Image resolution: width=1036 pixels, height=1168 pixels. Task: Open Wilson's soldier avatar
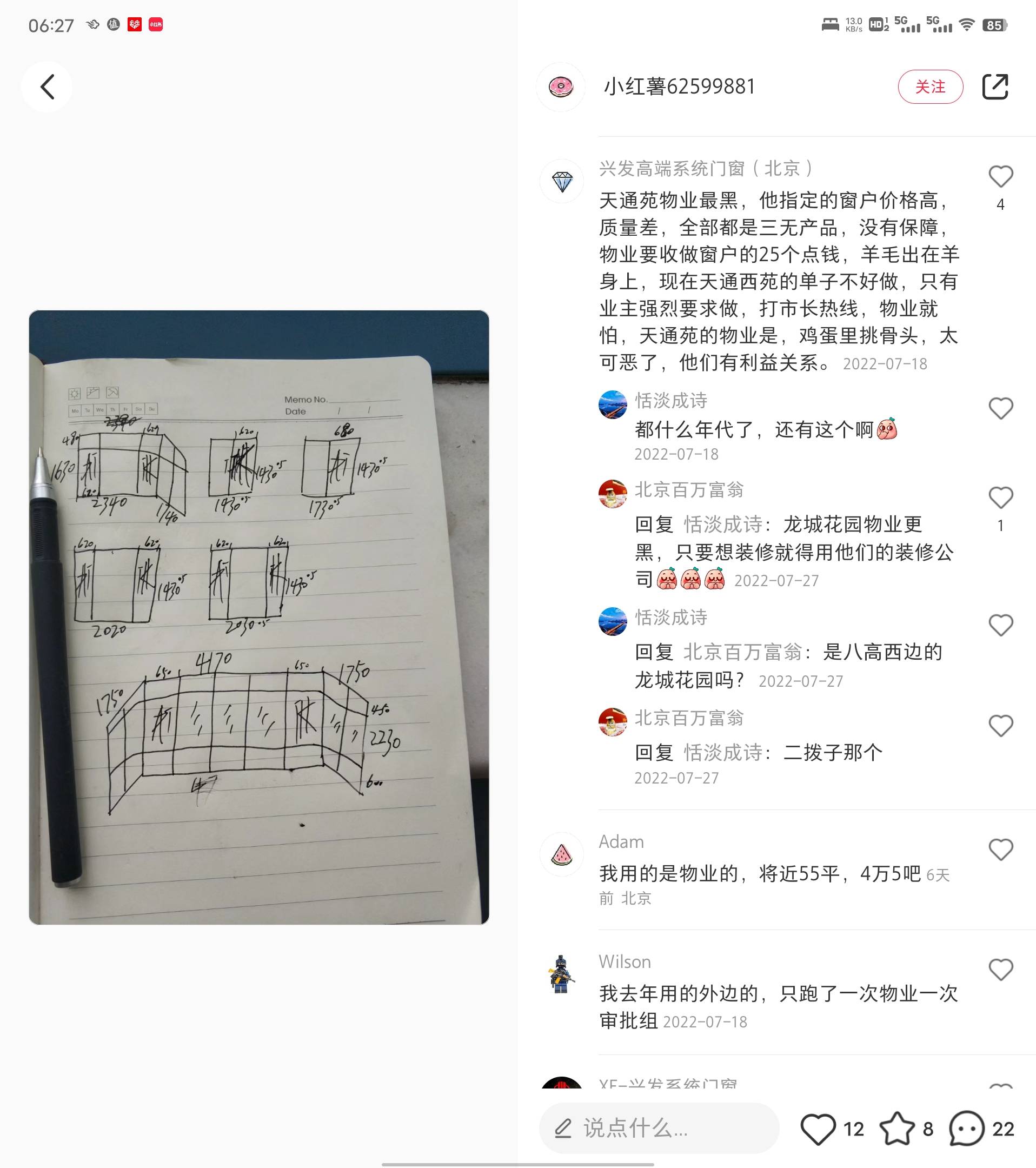tap(562, 974)
